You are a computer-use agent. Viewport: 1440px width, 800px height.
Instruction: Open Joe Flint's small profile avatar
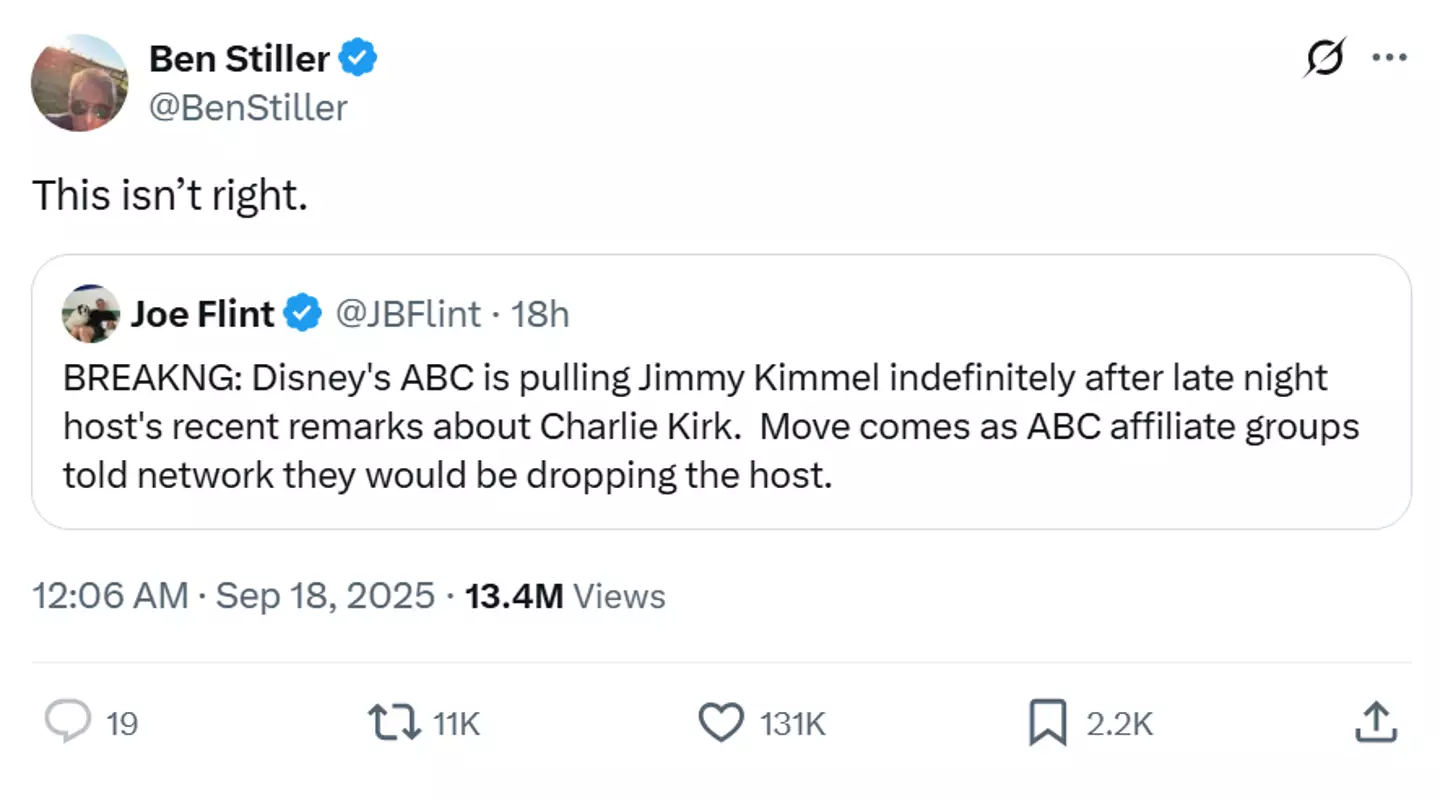click(91, 314)
